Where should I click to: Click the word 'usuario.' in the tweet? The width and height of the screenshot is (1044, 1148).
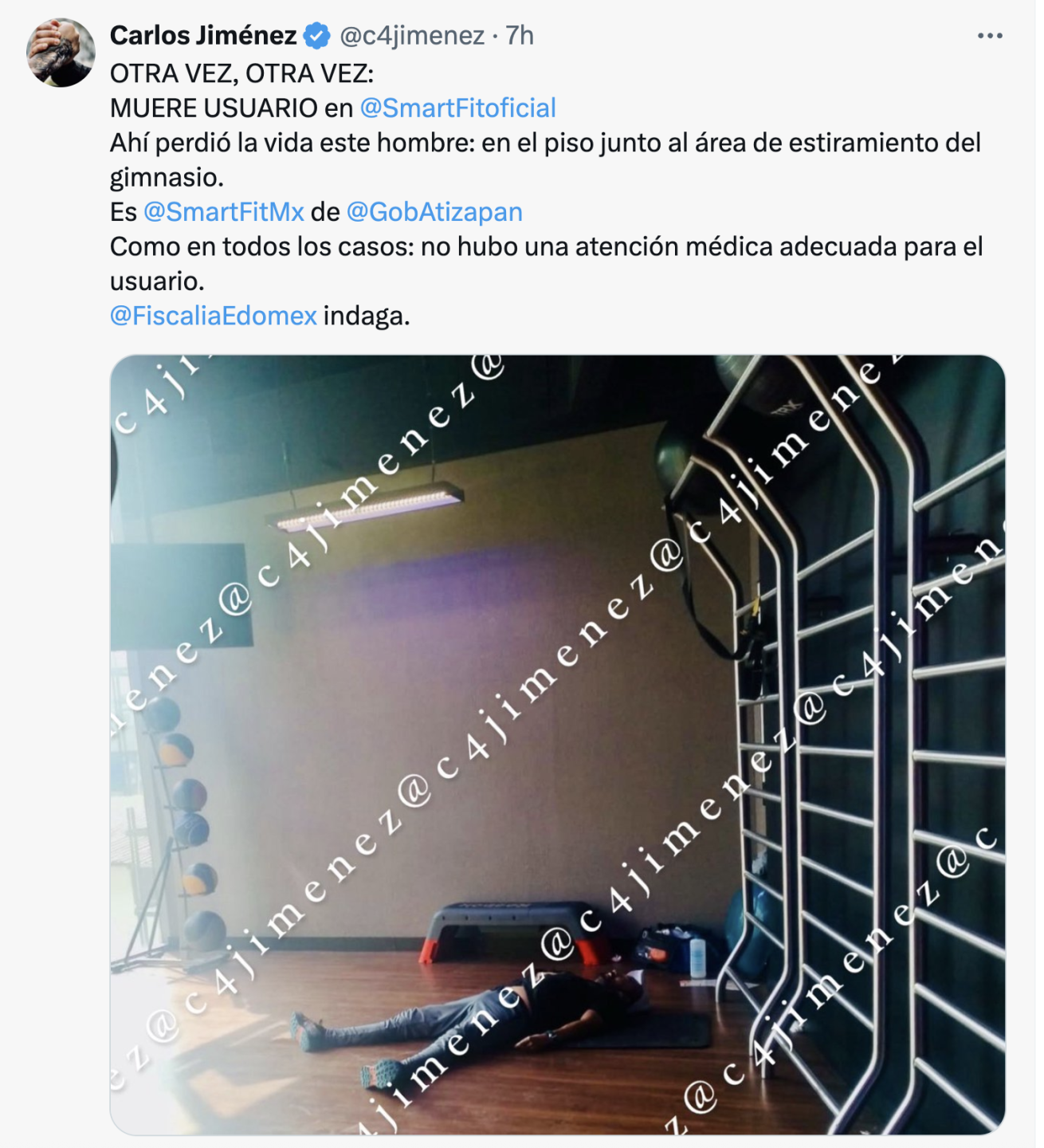157,281
